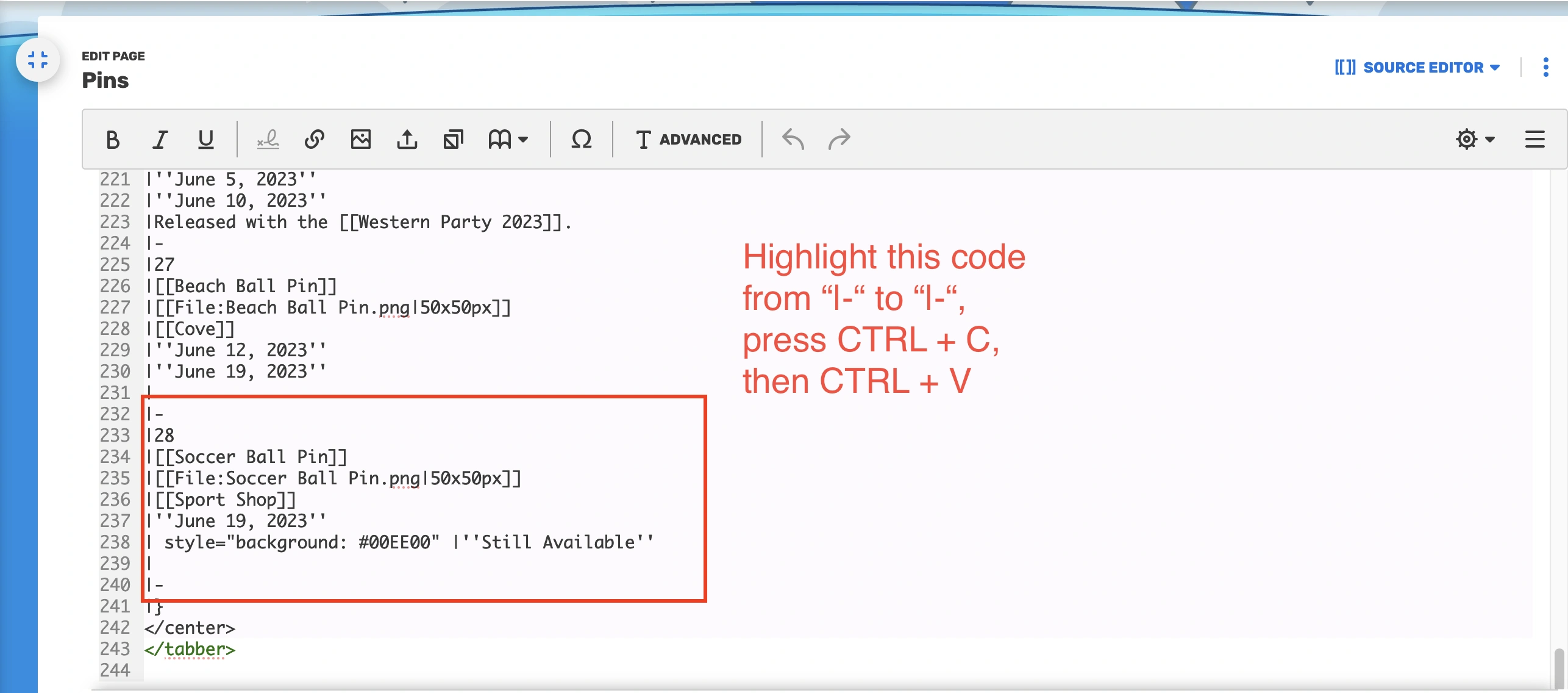
Task: Insert a link using chain icon
Action: point(314,140)
